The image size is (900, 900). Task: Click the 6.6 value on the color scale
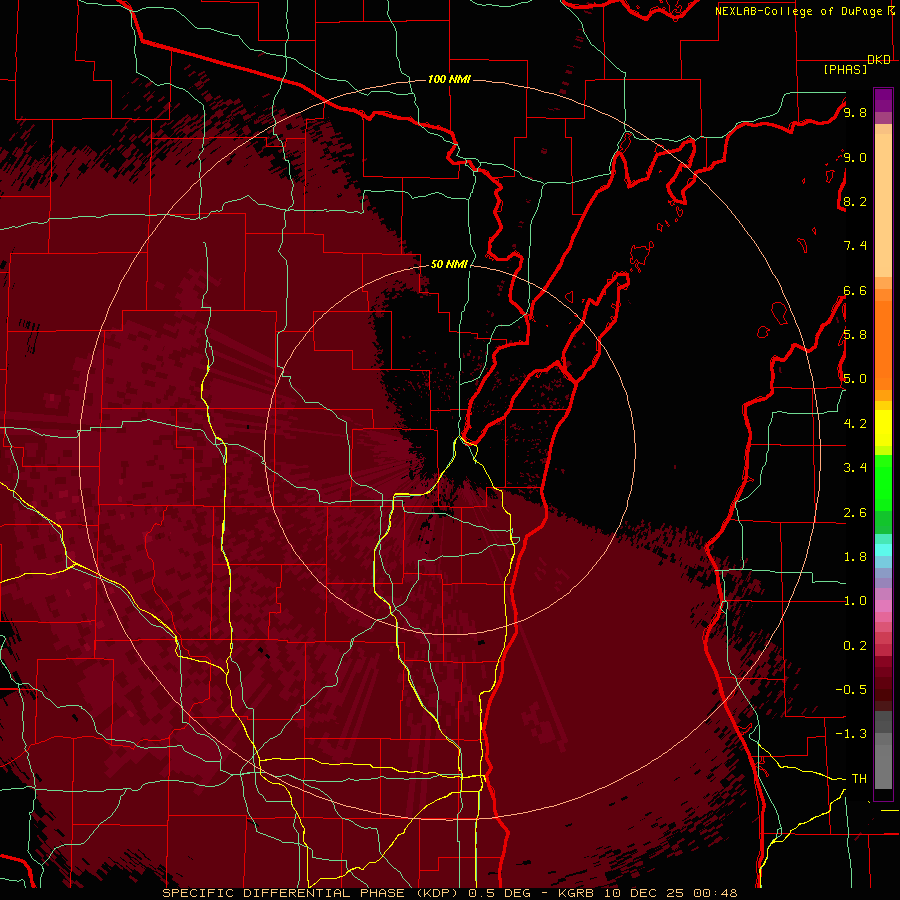point(855,290)
